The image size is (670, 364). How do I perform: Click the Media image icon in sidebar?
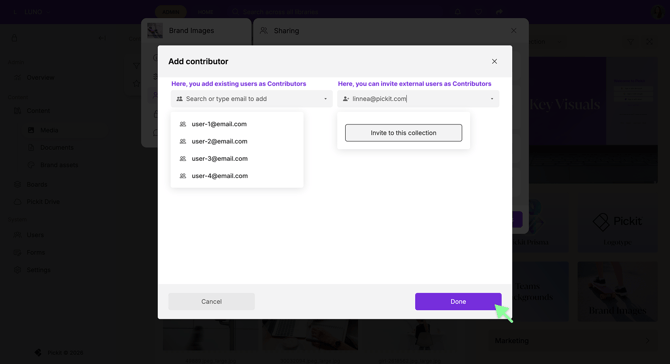[x=31, y=130]
